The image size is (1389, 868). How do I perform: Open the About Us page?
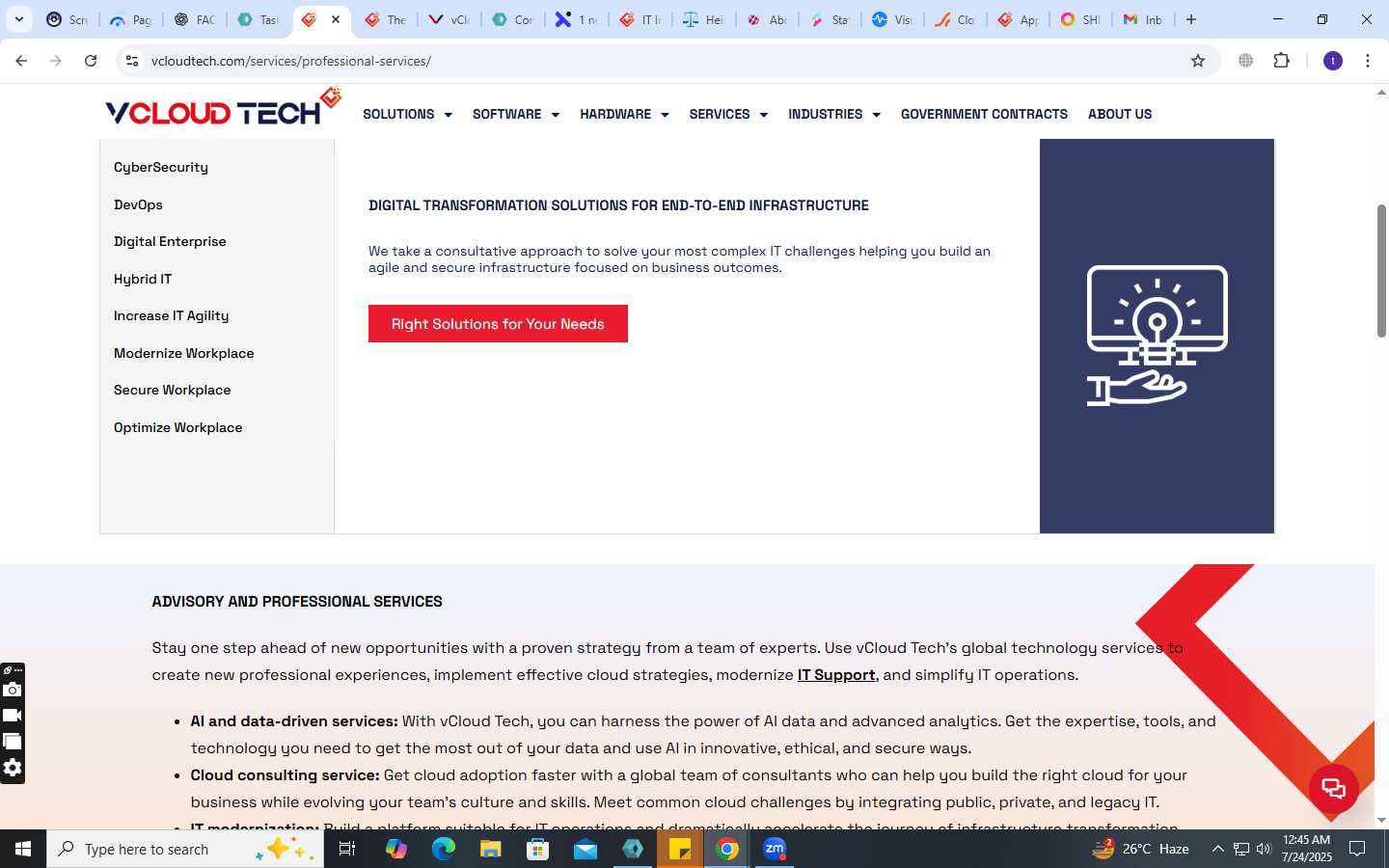[x=1120, y=114]
